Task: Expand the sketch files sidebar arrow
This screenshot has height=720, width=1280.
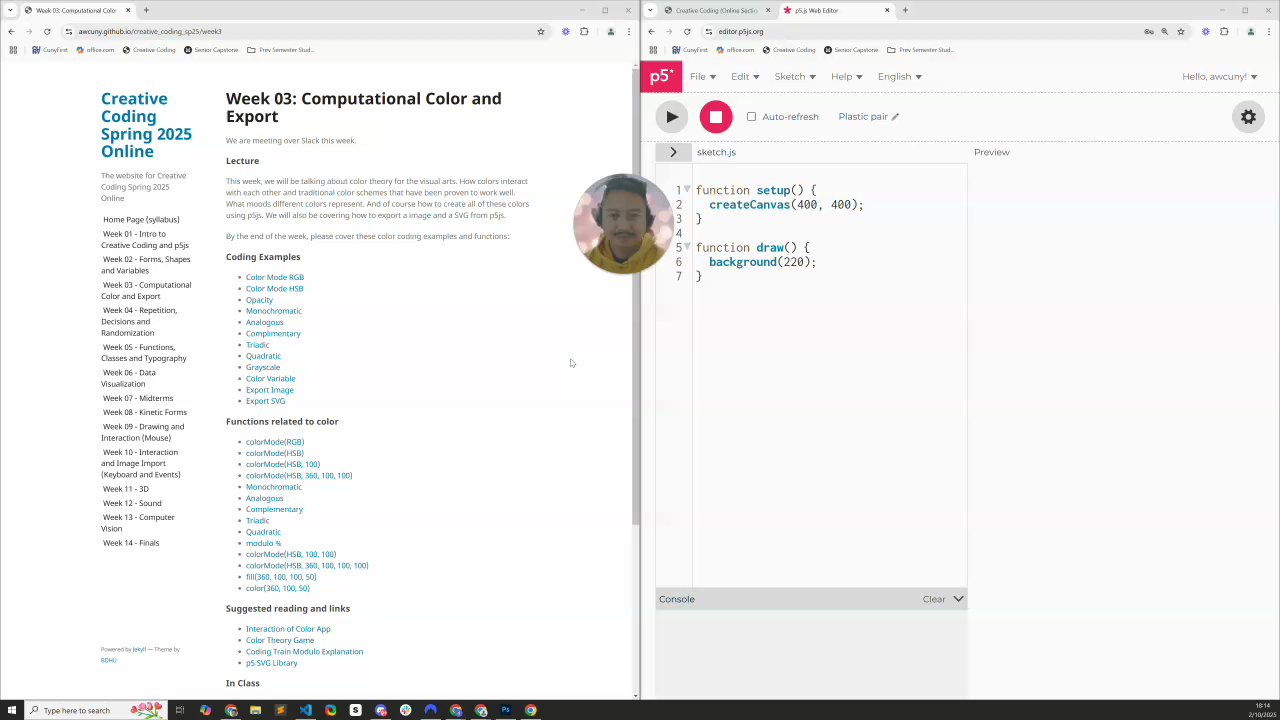Action: pyautogui.click(x=673, y=152)
